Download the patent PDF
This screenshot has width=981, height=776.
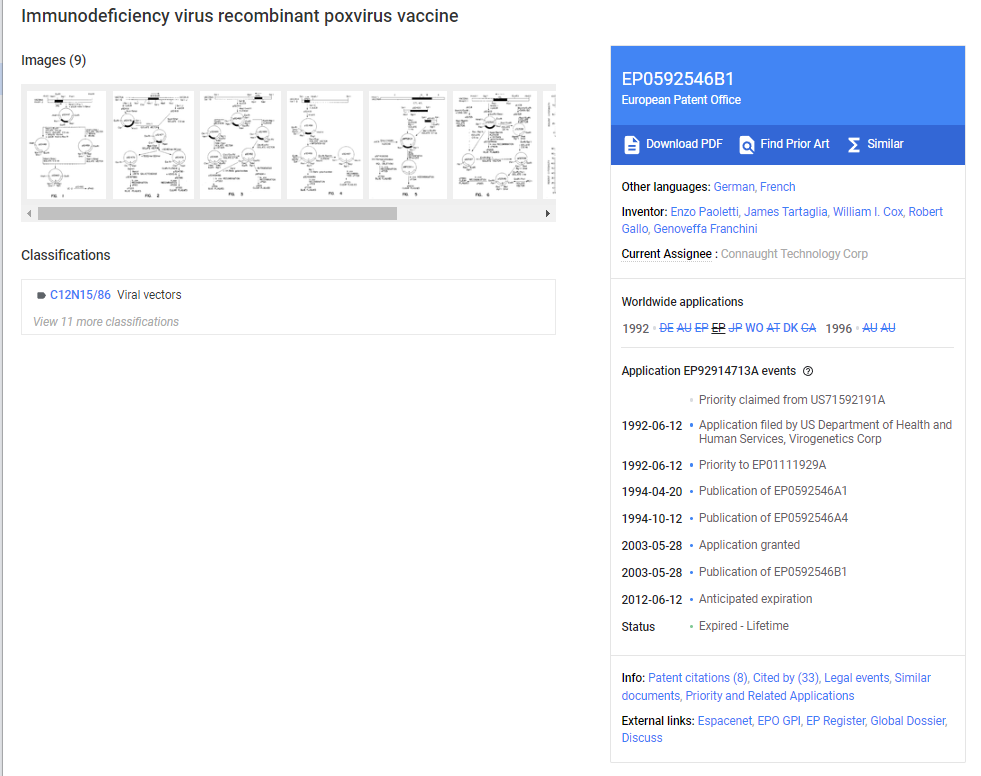coord(673,145)
